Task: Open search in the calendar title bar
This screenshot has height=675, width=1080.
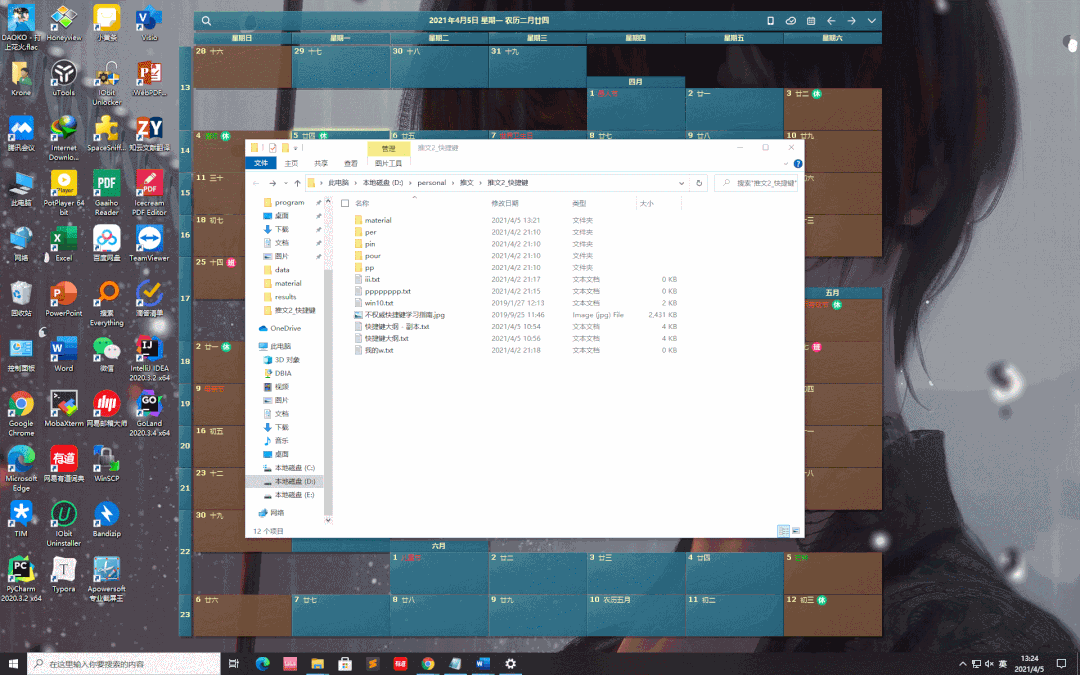Action: 206,20
